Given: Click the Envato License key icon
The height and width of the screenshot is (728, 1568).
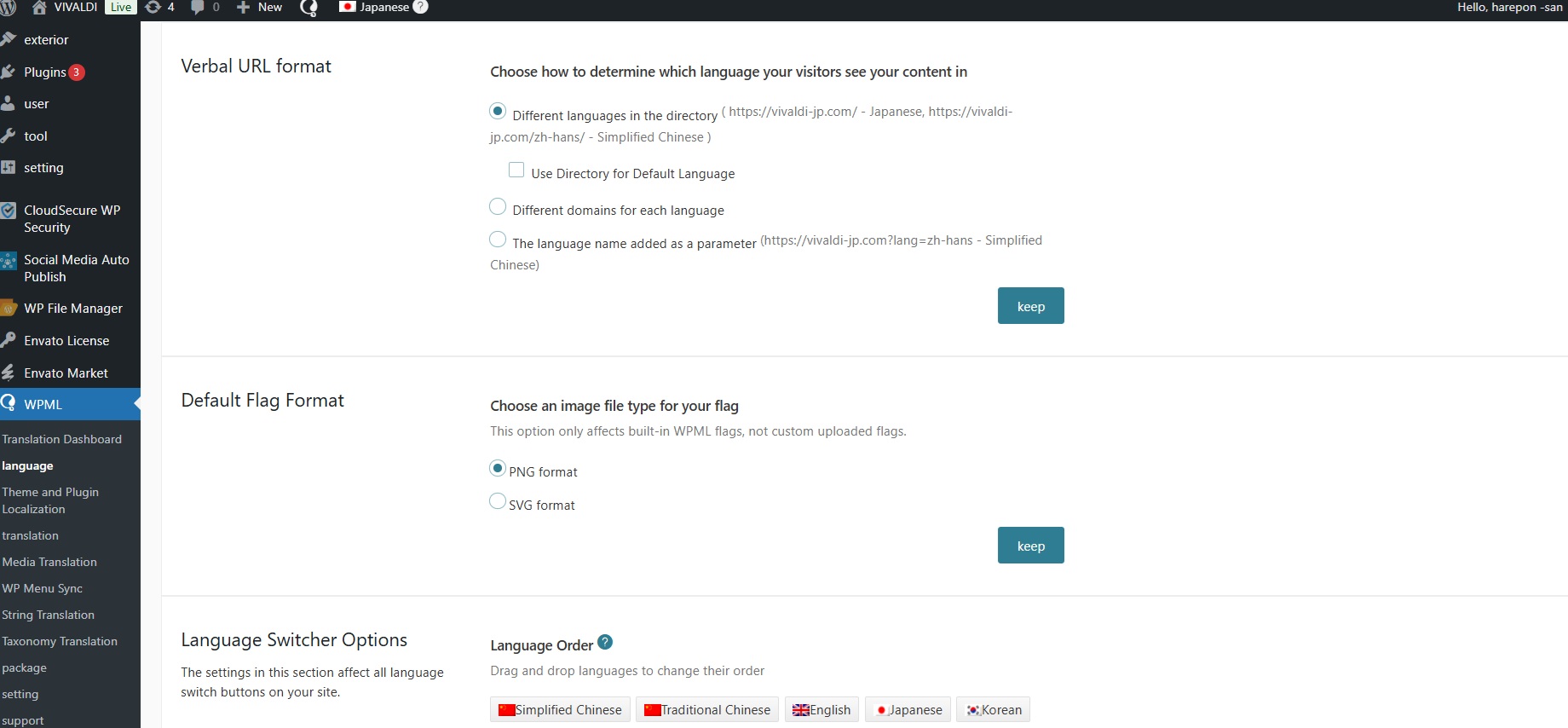Looking at the screenshot, I should [x=9, y=340].
